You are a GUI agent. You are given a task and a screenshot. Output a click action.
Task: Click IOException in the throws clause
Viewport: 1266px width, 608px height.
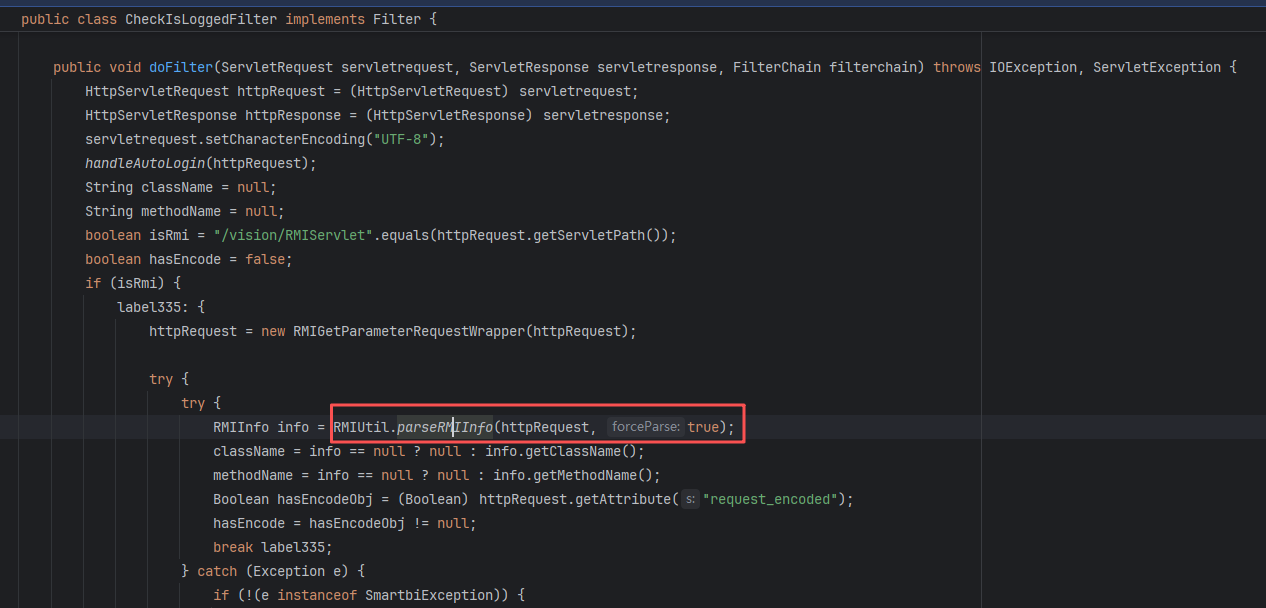1033,67
